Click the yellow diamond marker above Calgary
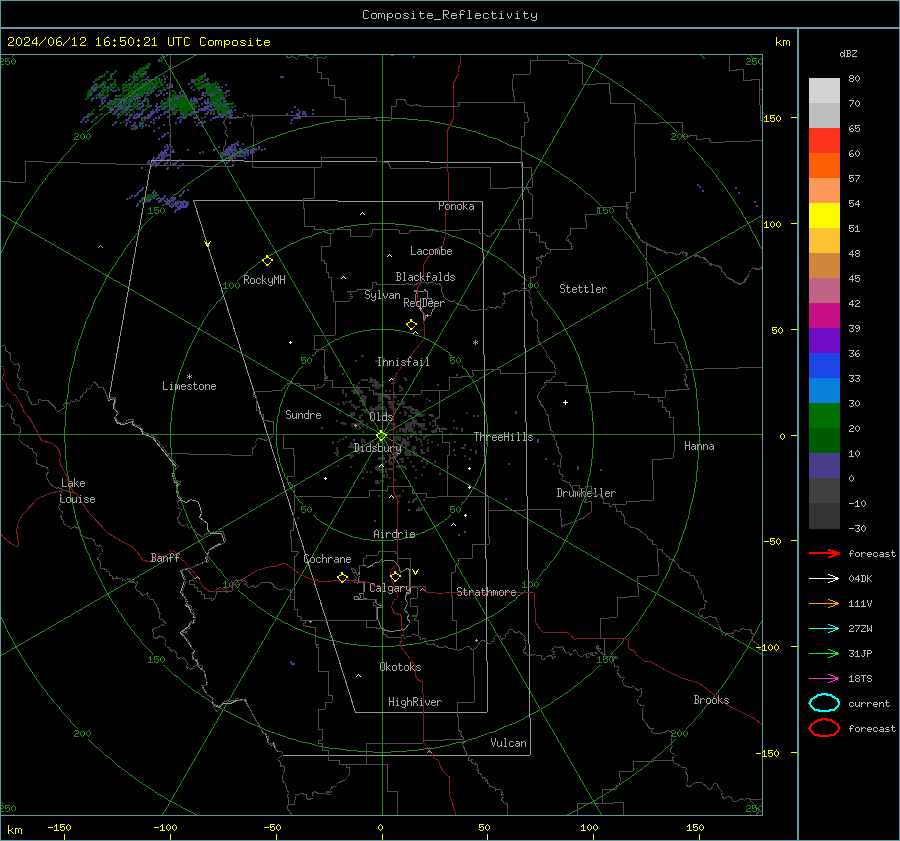Viewport: 900px width, 841px height. point(395,576)
